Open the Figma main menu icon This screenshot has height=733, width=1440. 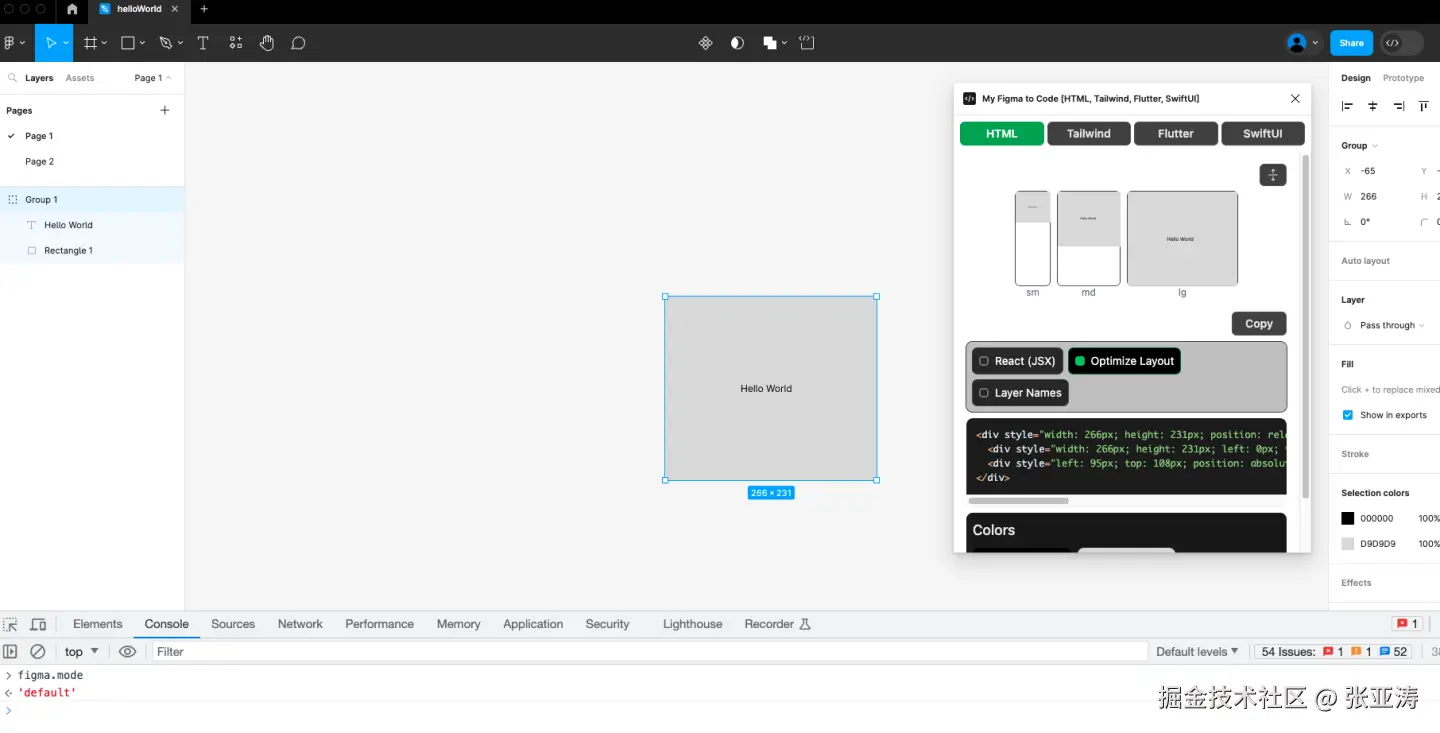tap(10, 43)
